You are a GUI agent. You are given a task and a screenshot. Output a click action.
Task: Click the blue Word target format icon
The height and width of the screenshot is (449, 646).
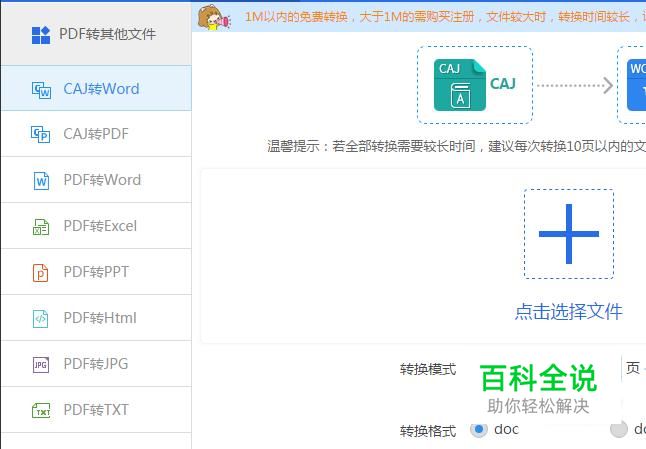(x=636, y=85)
